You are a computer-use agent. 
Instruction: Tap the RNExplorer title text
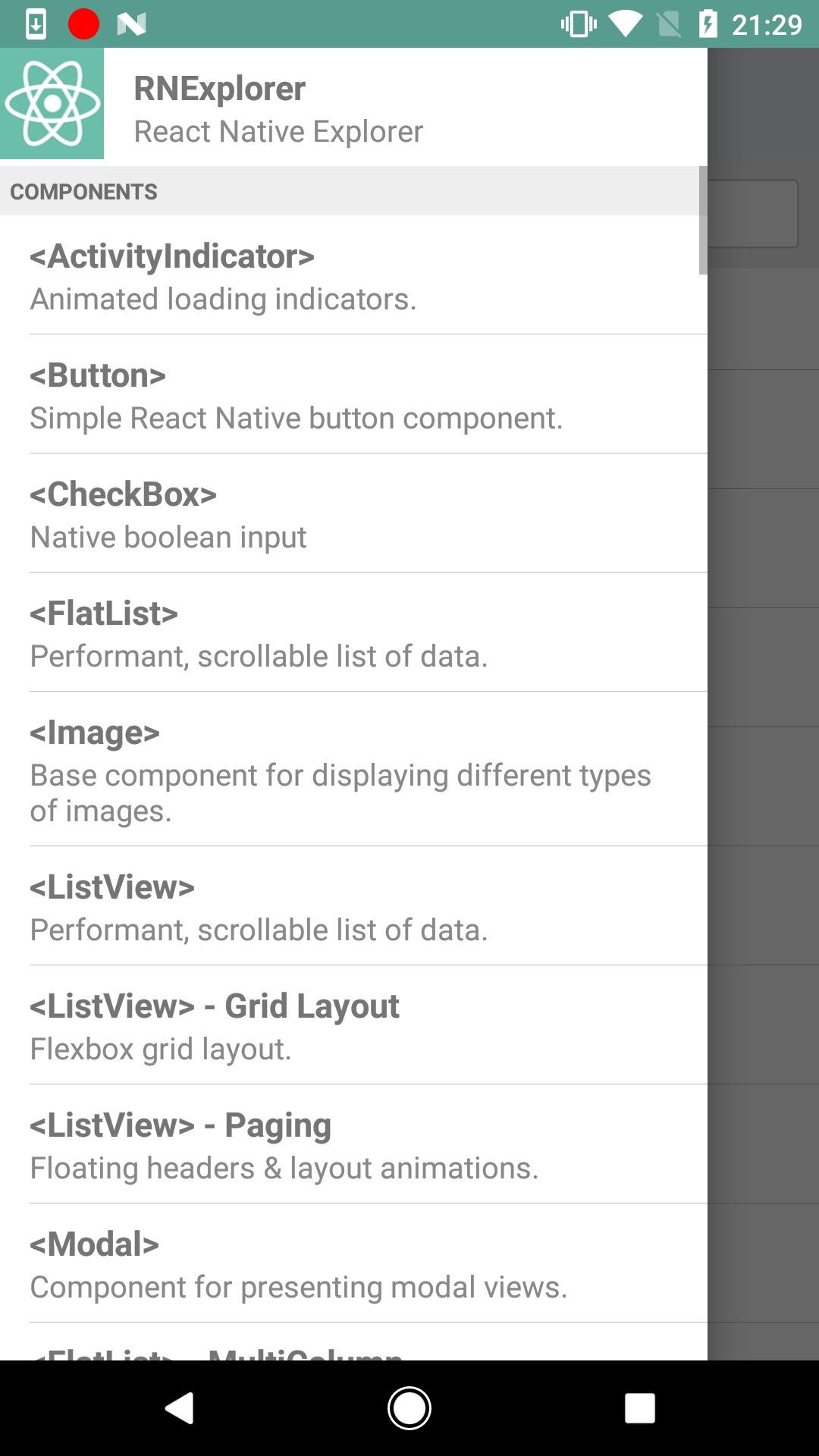click(219, 87)
